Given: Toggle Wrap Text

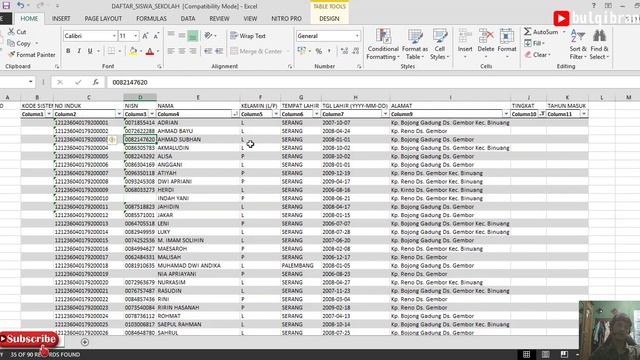Looking at the screenshot, I should point(248,36).
